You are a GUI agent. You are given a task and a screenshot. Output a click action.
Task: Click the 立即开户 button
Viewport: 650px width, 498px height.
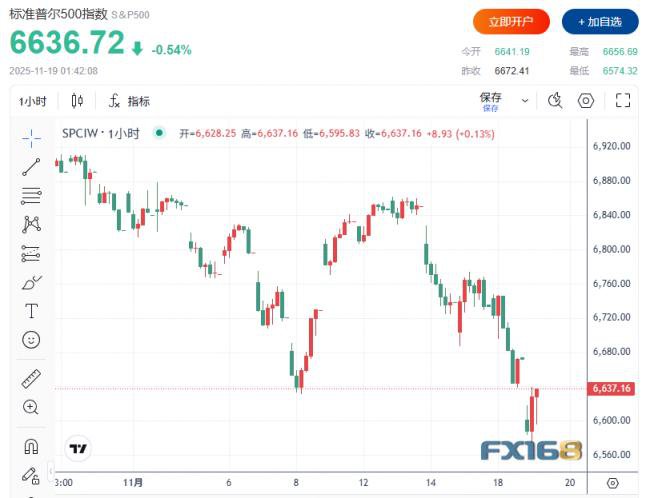[x=511, y=21]
